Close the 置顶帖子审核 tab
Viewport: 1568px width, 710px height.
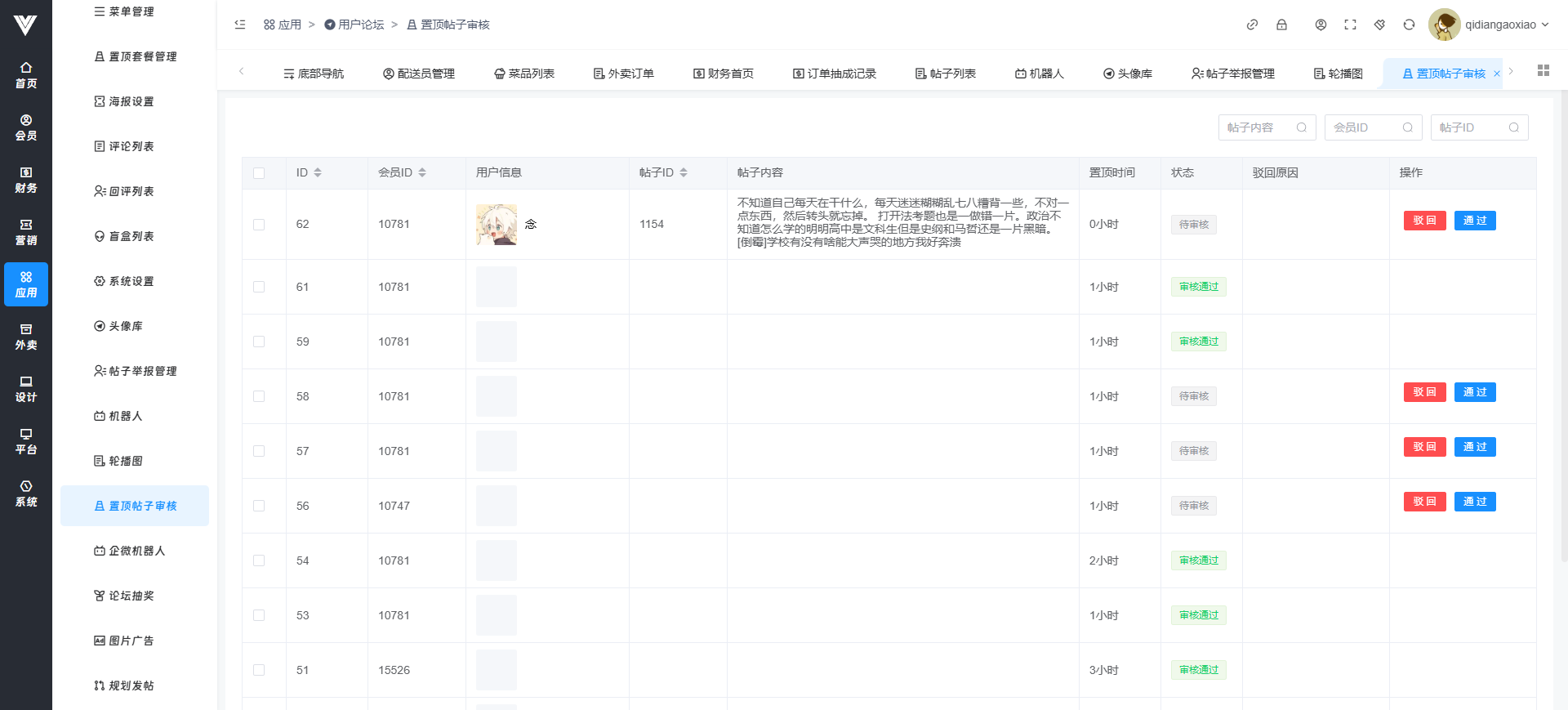coord(1496,74)
